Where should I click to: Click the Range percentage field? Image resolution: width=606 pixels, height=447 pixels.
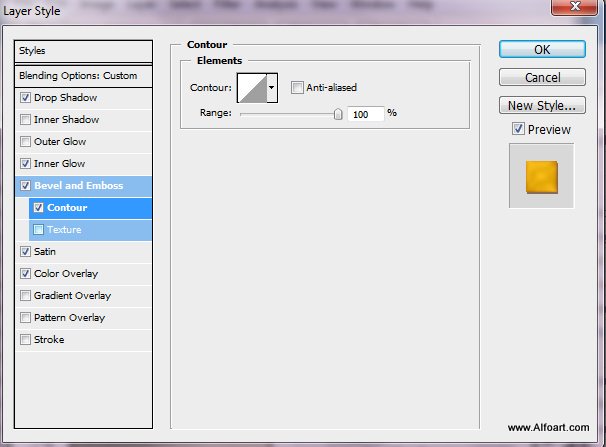click(x=366, y=114)
